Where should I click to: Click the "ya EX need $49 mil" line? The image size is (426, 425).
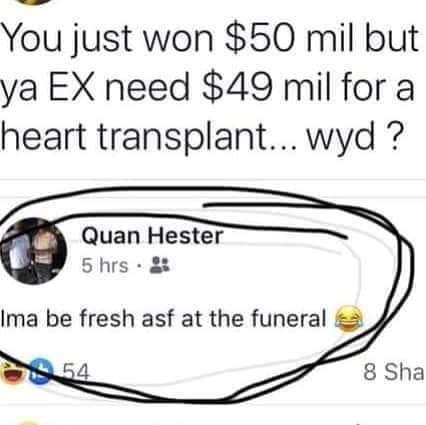208,88
